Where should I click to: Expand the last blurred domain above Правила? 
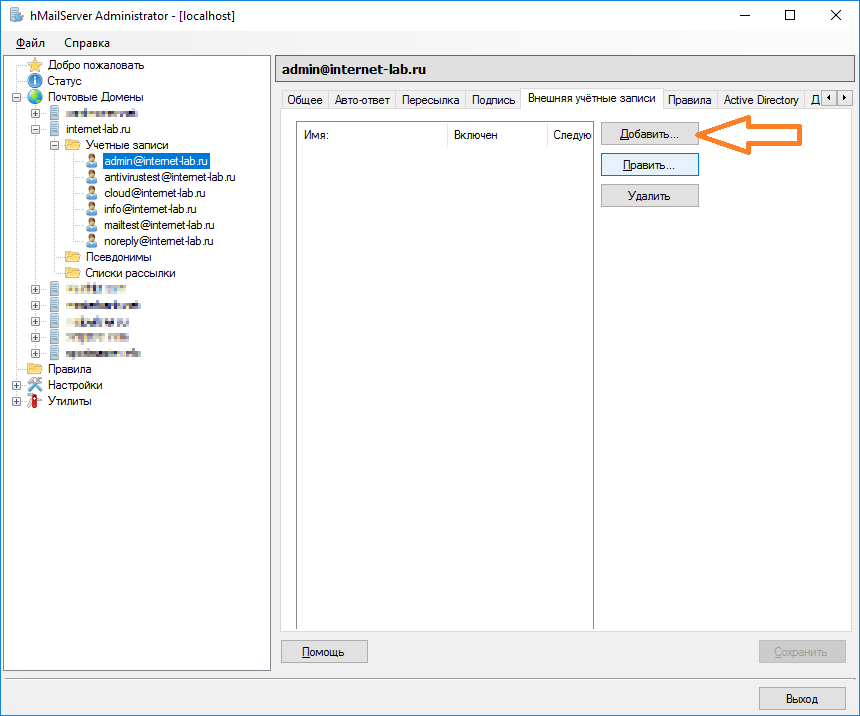[x=36, y=353]
